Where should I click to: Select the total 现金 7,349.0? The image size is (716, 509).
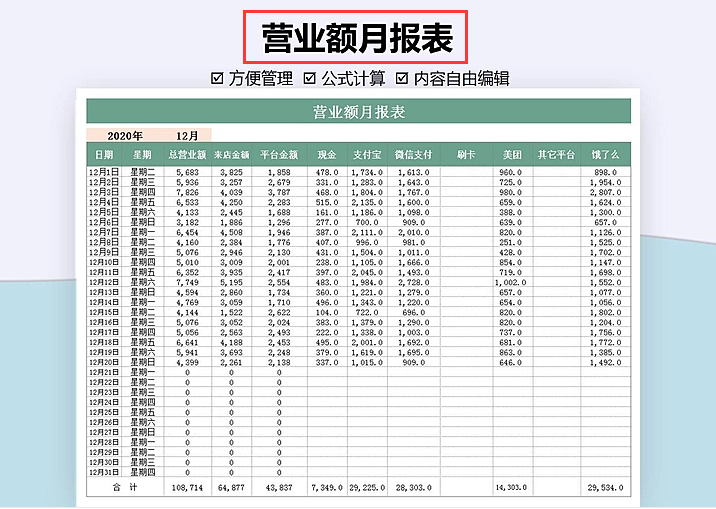327,488
